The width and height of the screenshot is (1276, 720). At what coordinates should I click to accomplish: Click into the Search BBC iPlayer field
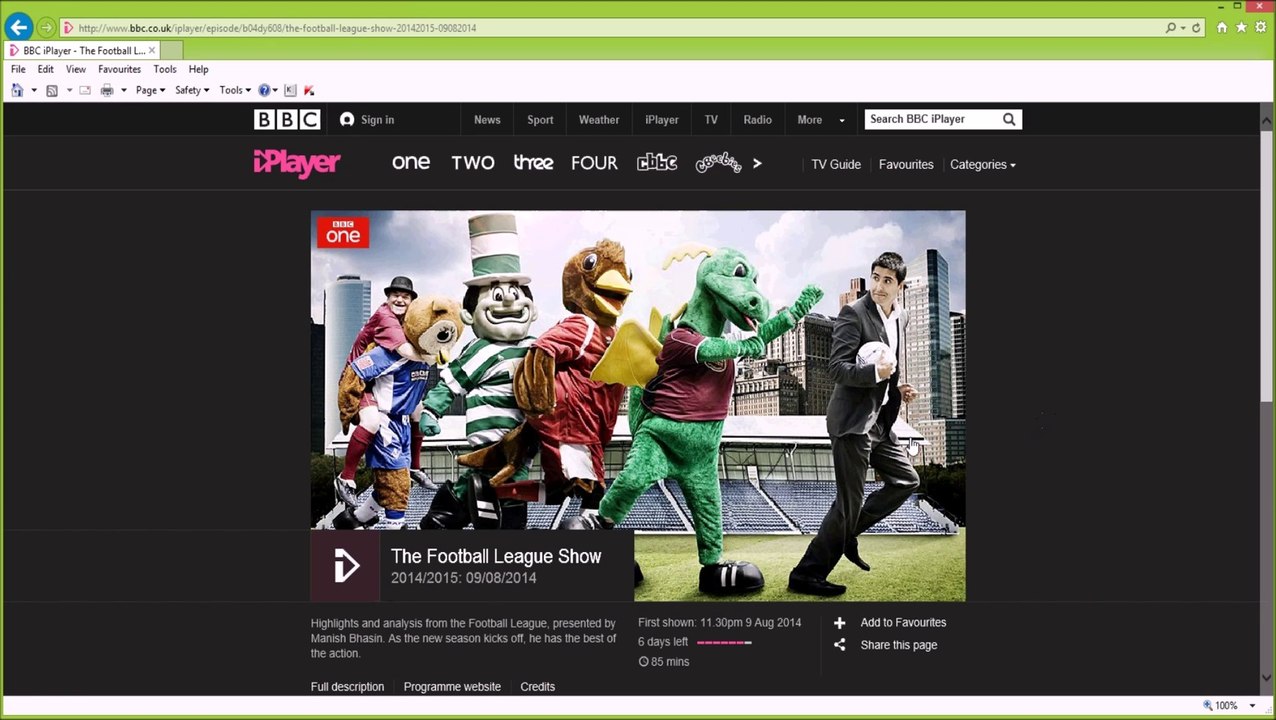pos(931,119)
